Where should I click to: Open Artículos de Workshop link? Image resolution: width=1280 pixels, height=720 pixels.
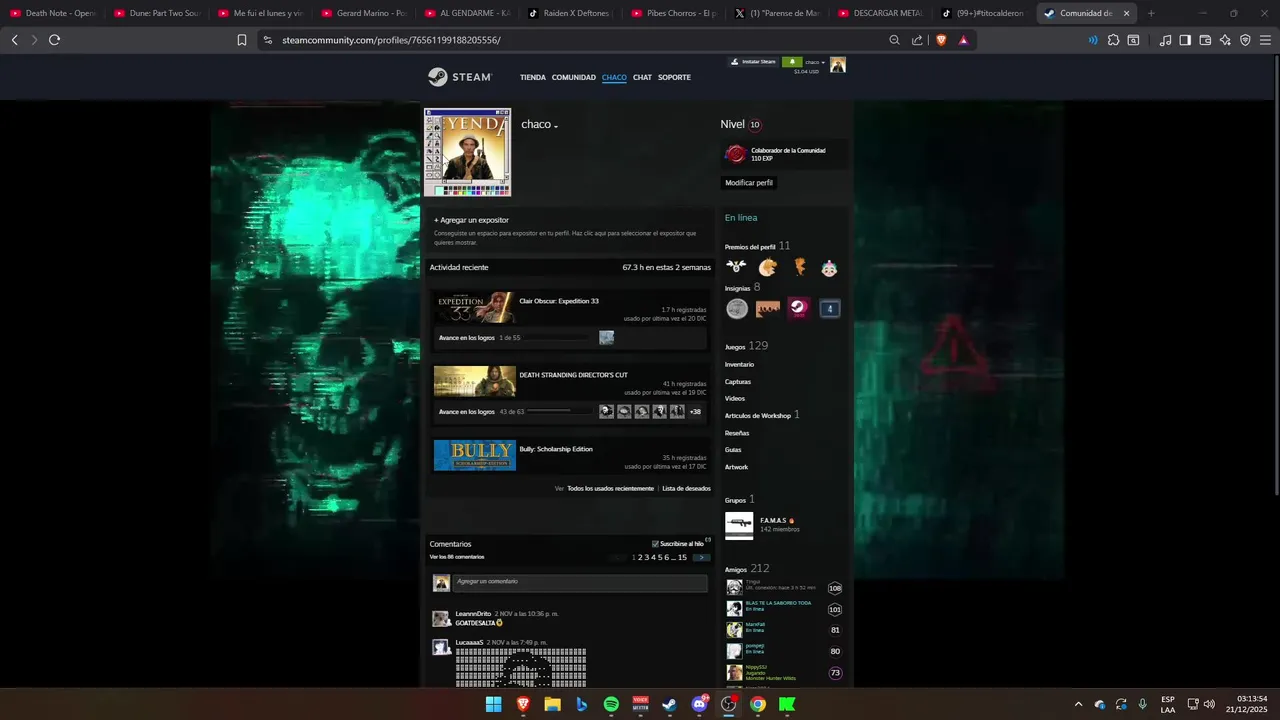pyautogui.click(x=758, y=416)
